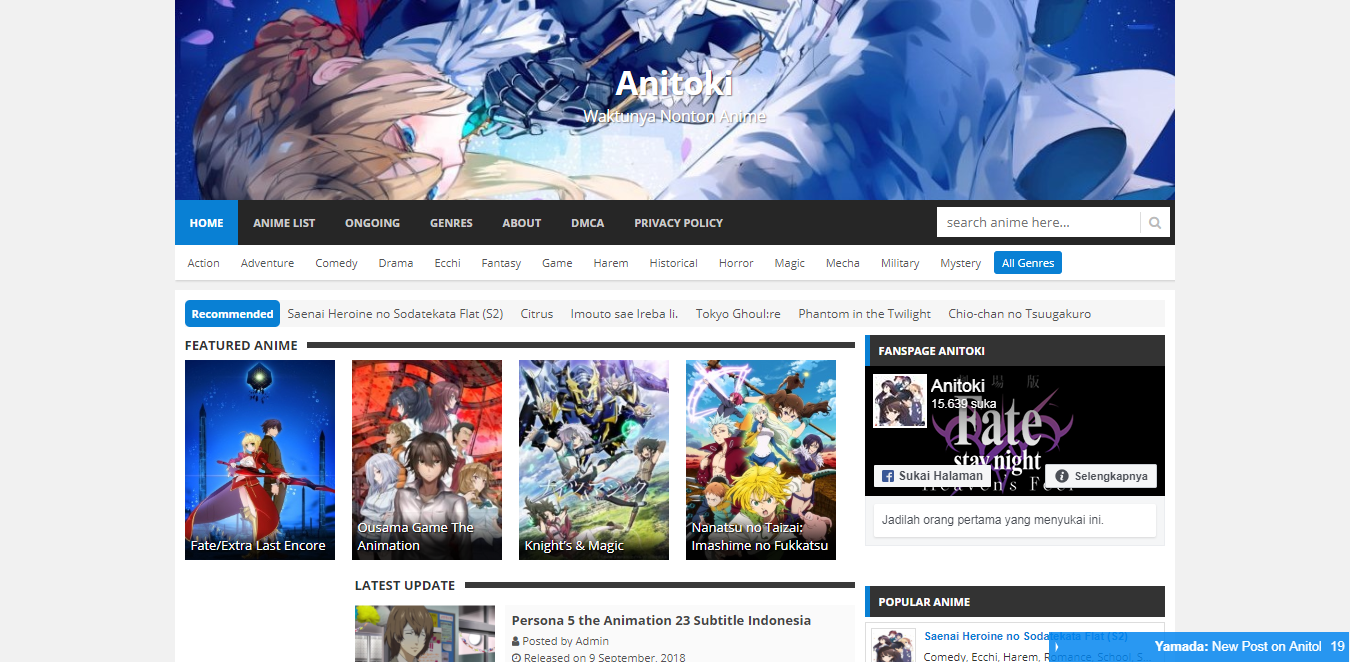Open the HOME menu item
Screen dimensions: 1350x662
(x=206, y=223)
